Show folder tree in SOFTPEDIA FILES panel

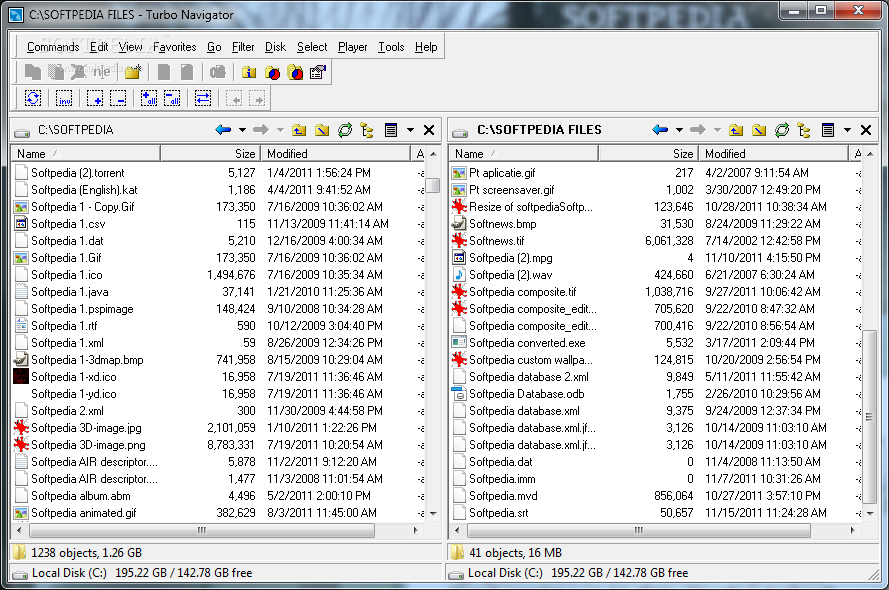pyautogui.click(x=804, y=130)
